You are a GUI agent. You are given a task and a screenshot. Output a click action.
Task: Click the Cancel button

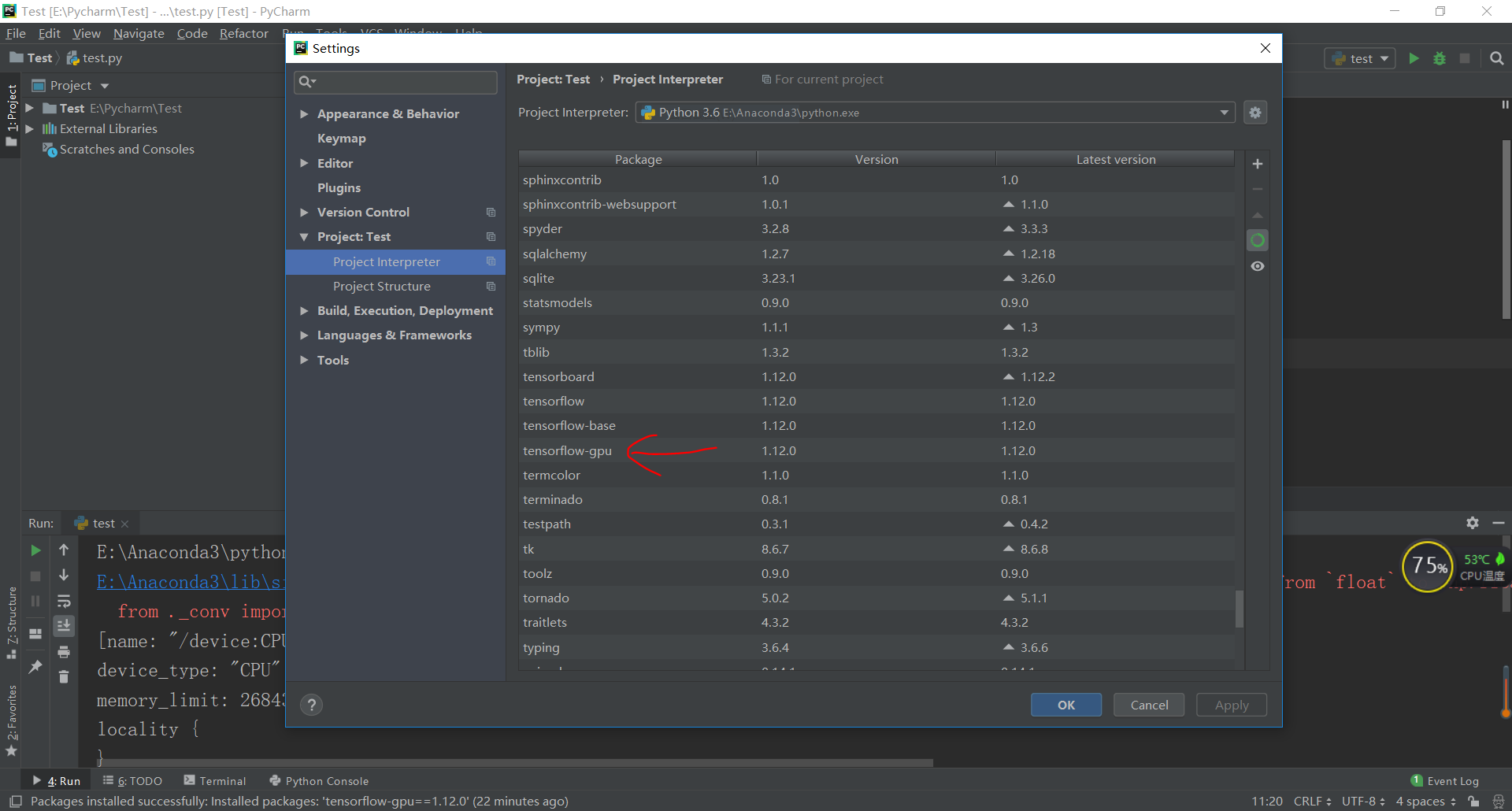[x=1149, y=705]
